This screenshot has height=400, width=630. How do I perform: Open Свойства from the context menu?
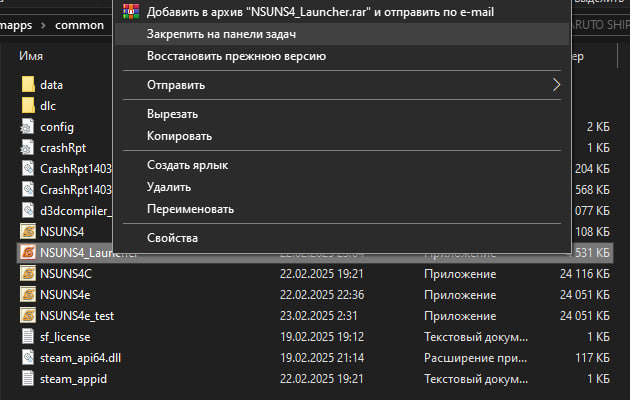coord(173,238)
